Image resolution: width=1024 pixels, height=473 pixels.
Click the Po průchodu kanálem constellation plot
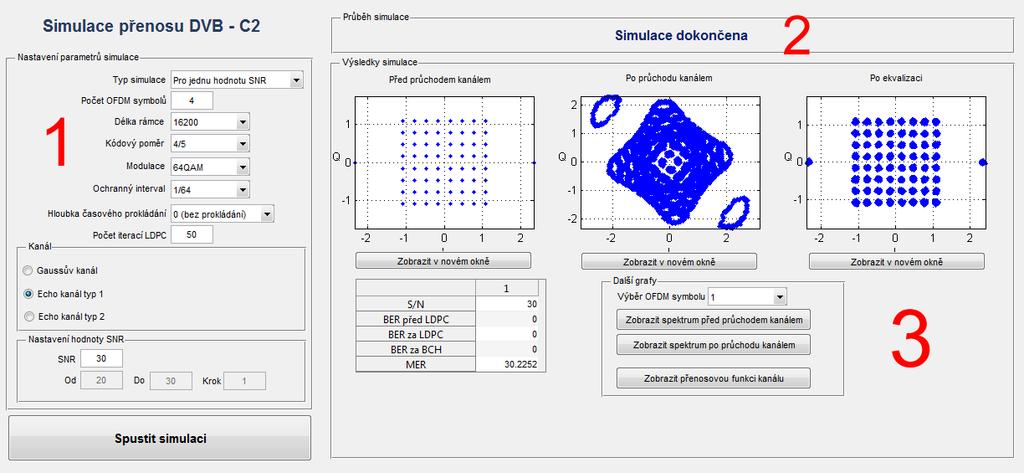(x=669, y=163)
